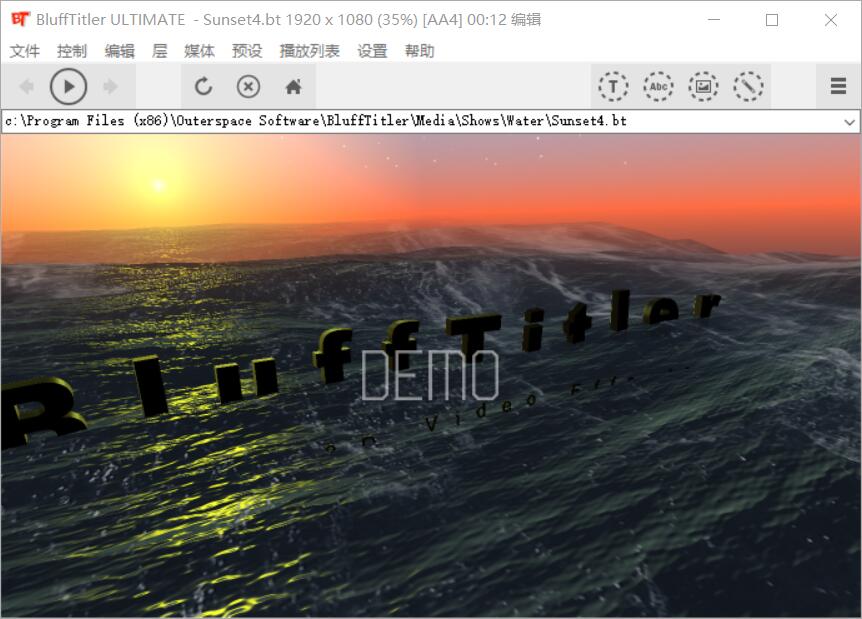Click the circled X stop icon
This screenshot has height=619, width=862.
click(x=248, y=86)
